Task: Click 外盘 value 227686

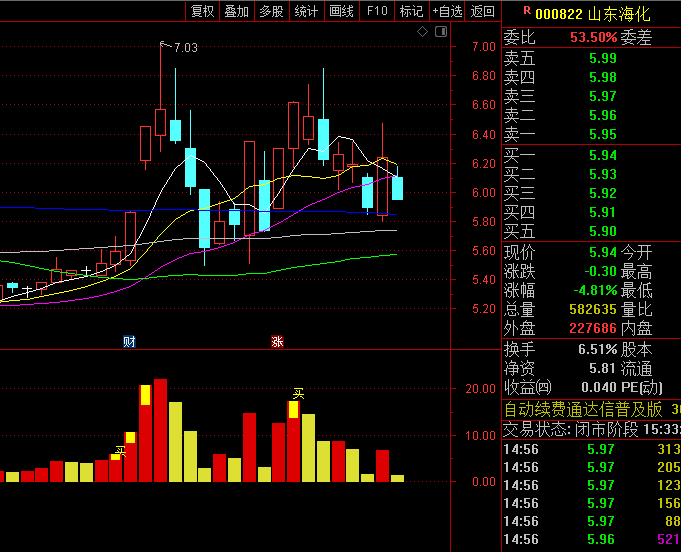Action: point(593,328)
